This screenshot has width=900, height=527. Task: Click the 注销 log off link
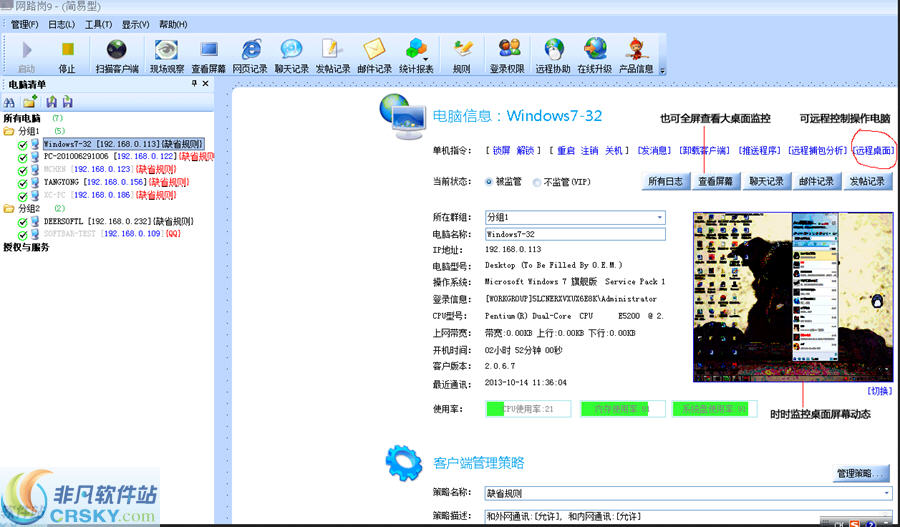pyautogui.click(x=589, y=150)
